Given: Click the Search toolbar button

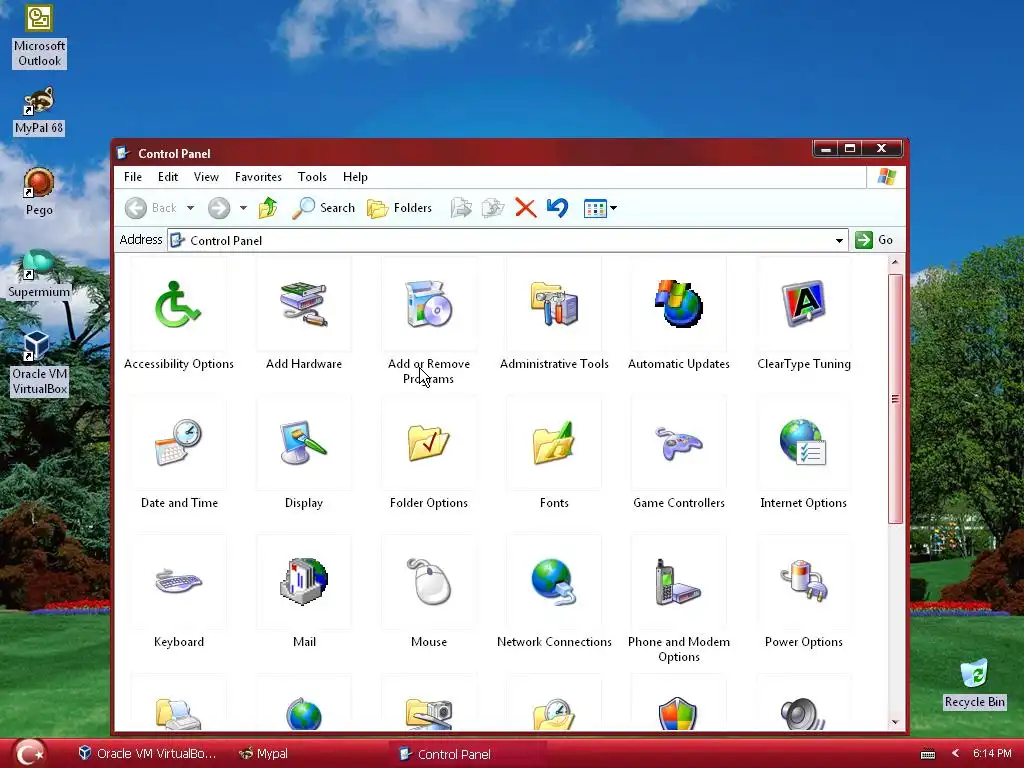Looking at the screenshot, I should coord(323,208).
